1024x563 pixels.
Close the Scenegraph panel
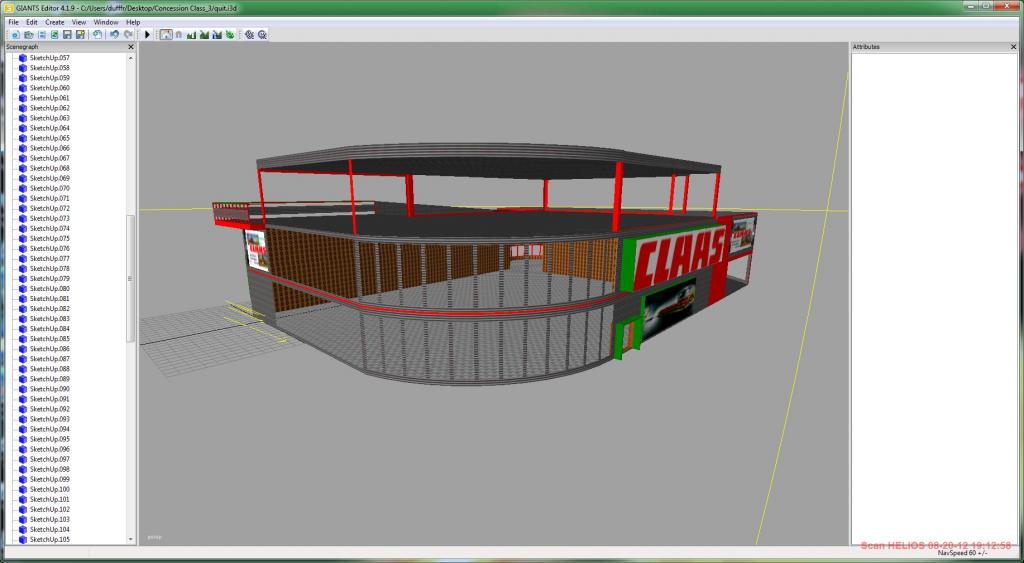click(x=131, y=47)
